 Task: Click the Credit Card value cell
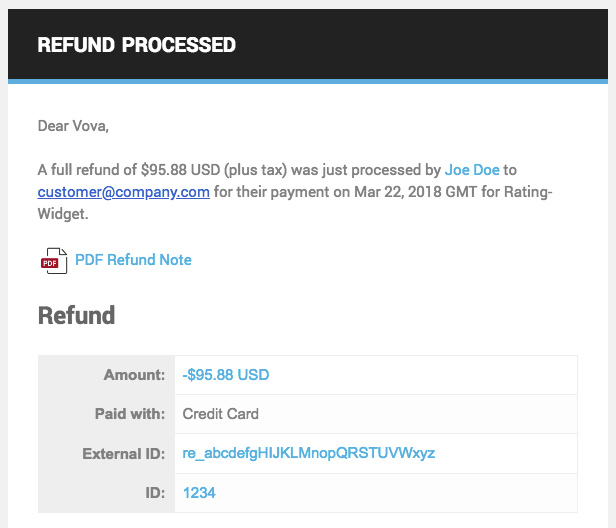click(221, 414)
